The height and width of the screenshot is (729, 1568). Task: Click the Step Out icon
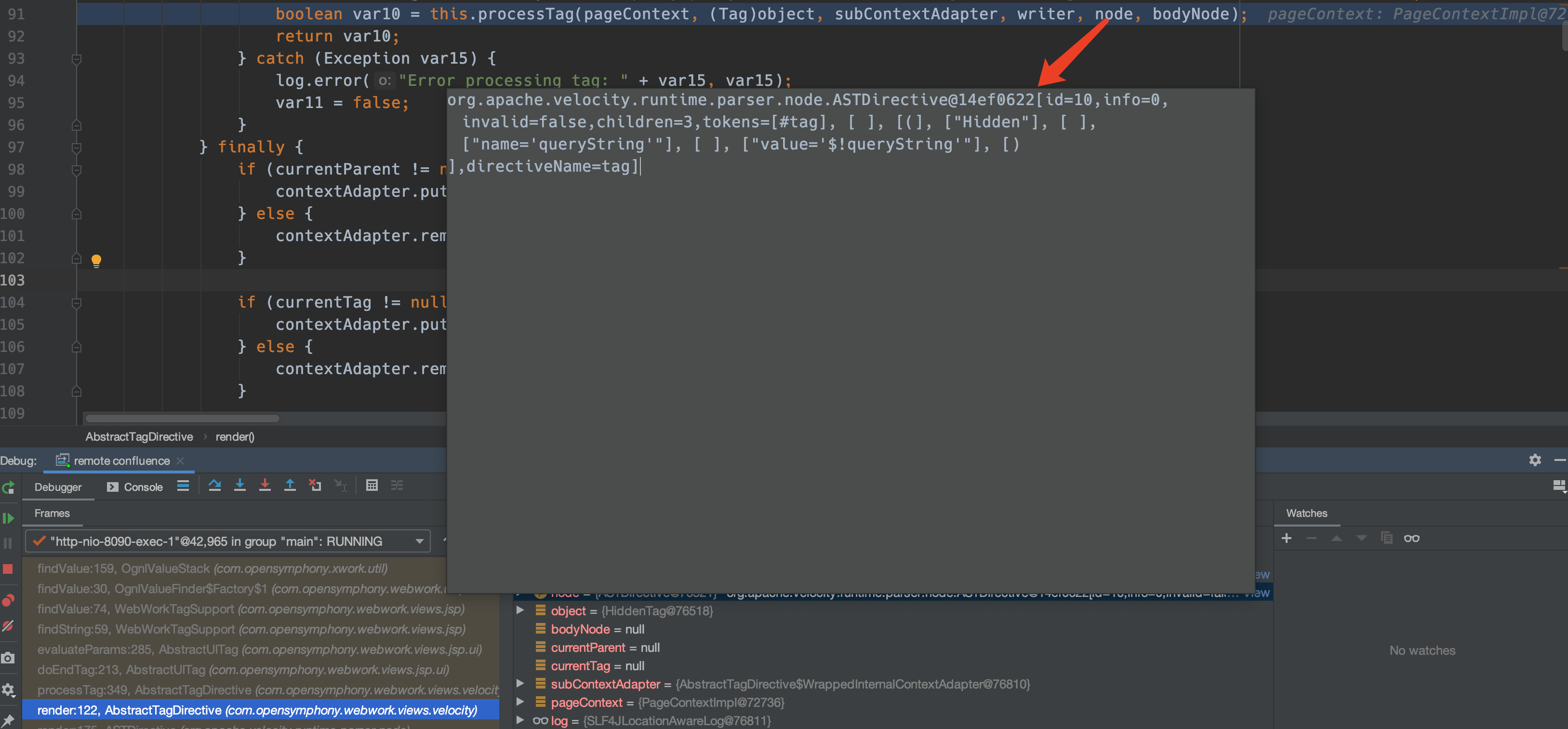tap(291, 486)
